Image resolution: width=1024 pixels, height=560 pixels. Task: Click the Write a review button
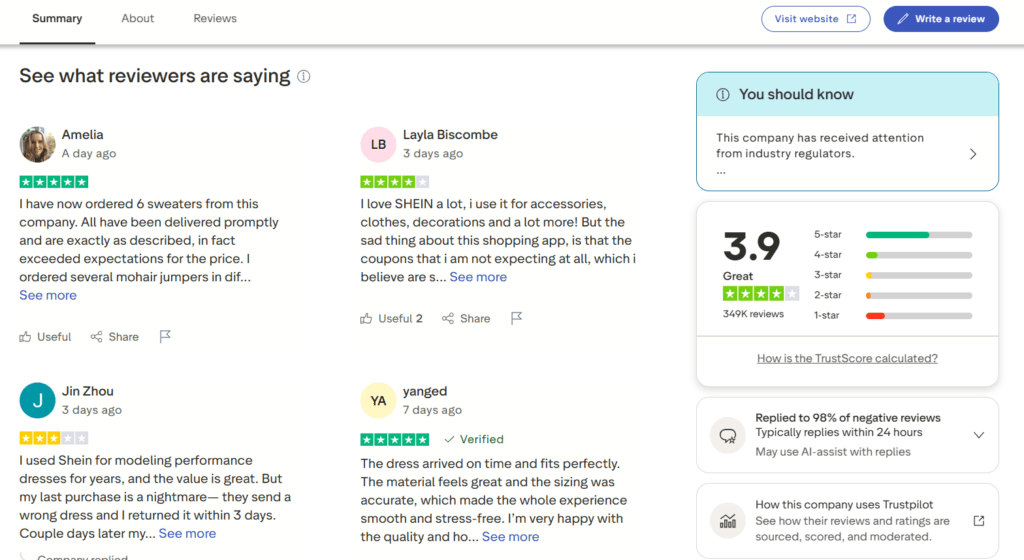[941, 19]
